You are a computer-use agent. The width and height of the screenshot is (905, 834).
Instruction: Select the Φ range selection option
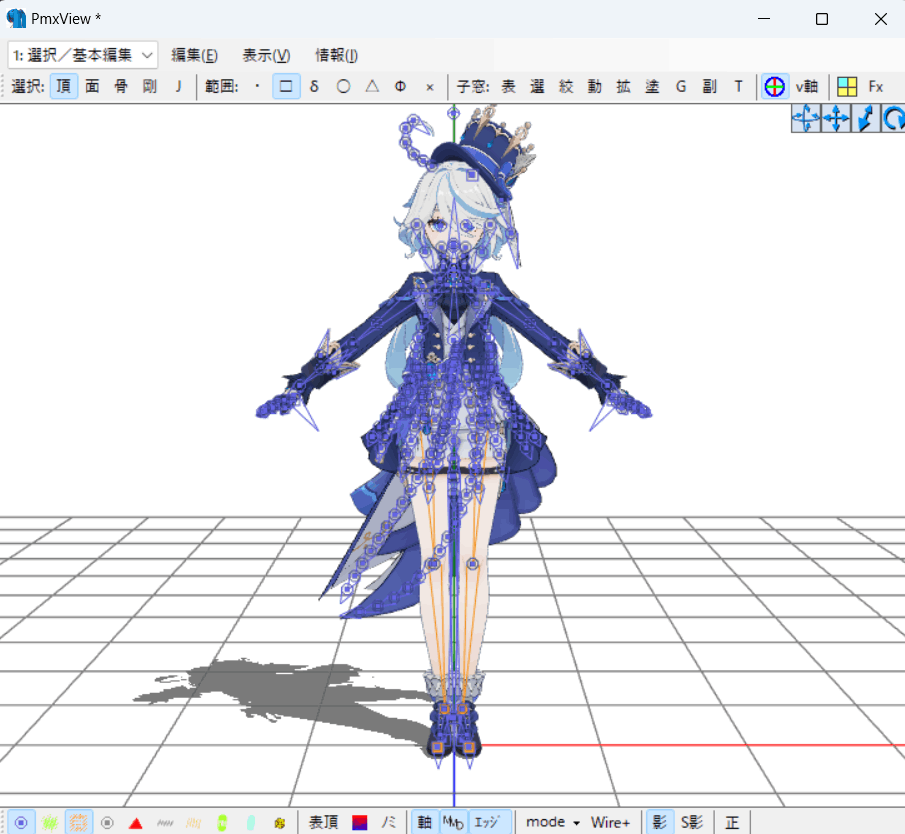click(401, 87)
